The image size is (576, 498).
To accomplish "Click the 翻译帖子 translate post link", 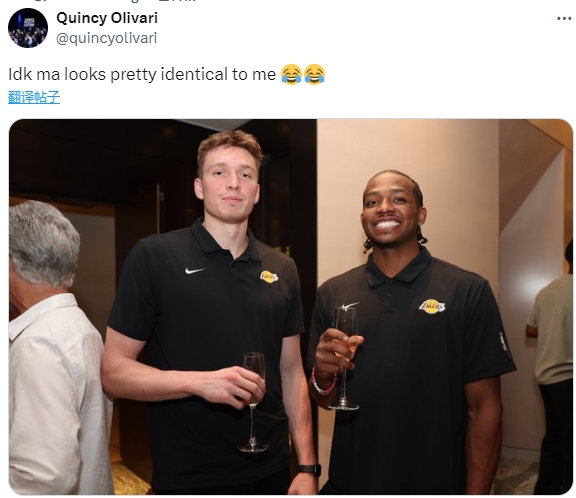I will [x=34, y=97].
